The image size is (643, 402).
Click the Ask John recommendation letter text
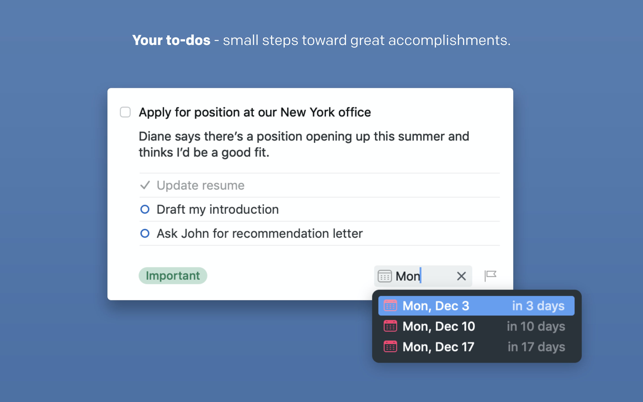(259, 234)
